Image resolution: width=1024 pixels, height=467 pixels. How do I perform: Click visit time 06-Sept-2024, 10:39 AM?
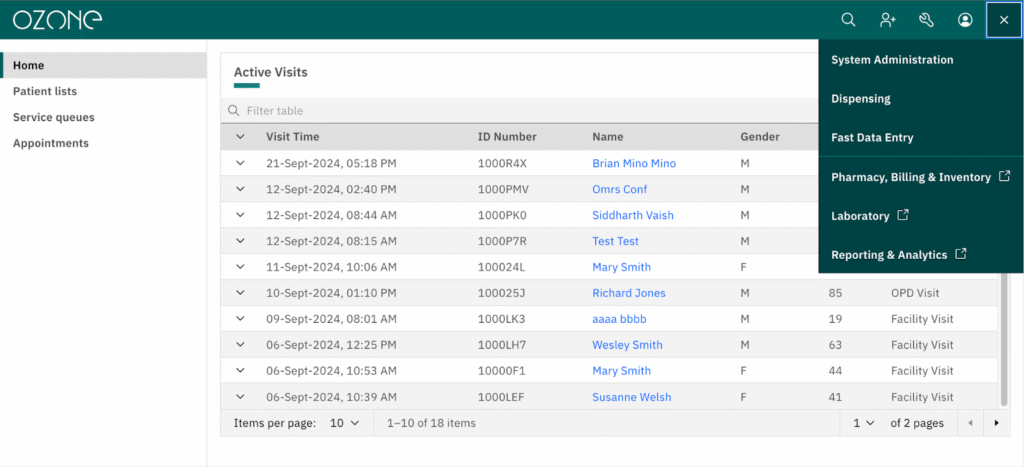[x=331, y=396]
